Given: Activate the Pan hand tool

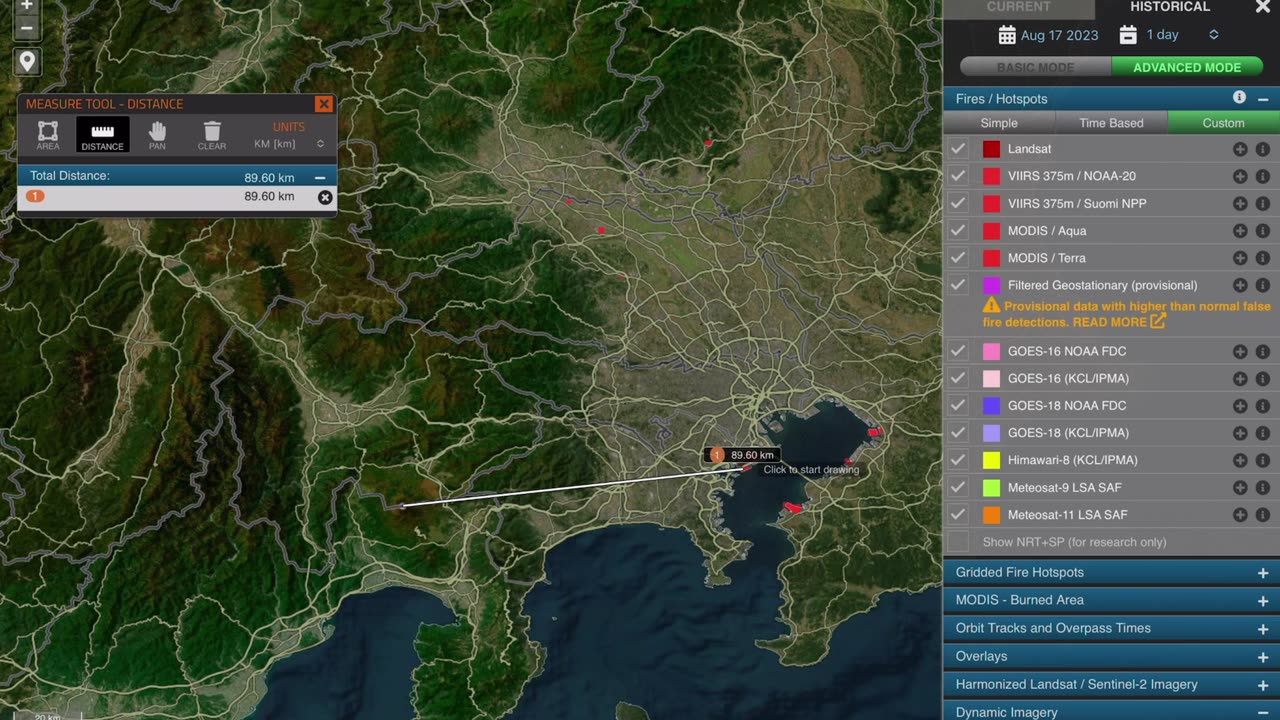Looking at the screenshot, I should (x=157, y=135).
